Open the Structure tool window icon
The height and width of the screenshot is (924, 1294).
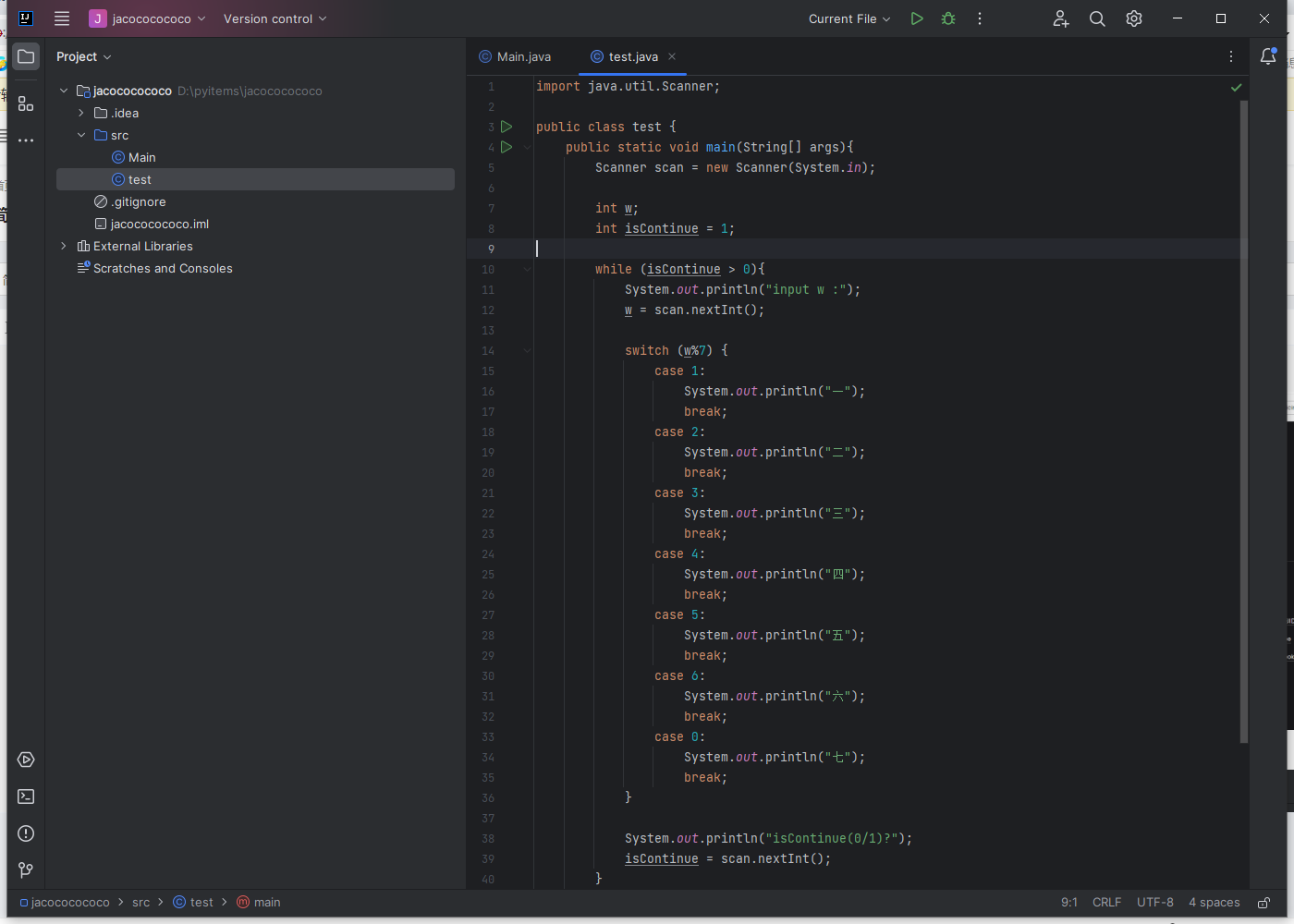coord(26,103)
